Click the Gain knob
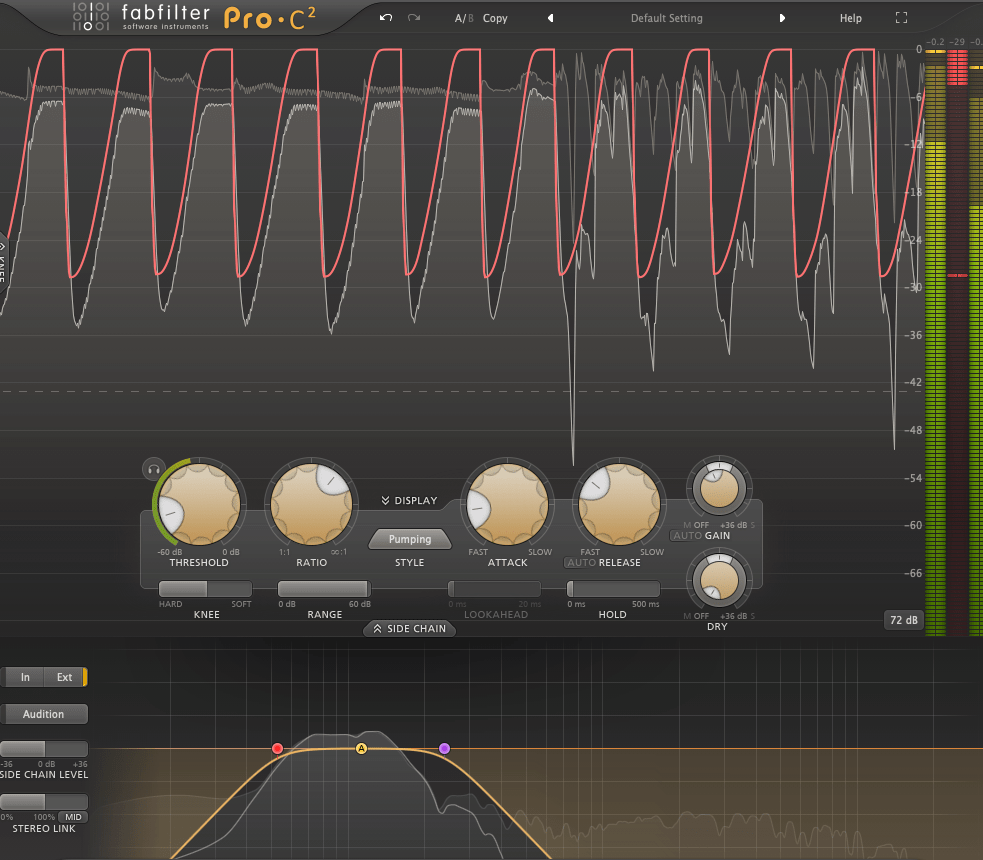The height and width of the screenshot is (860, 983). point(719,489)
